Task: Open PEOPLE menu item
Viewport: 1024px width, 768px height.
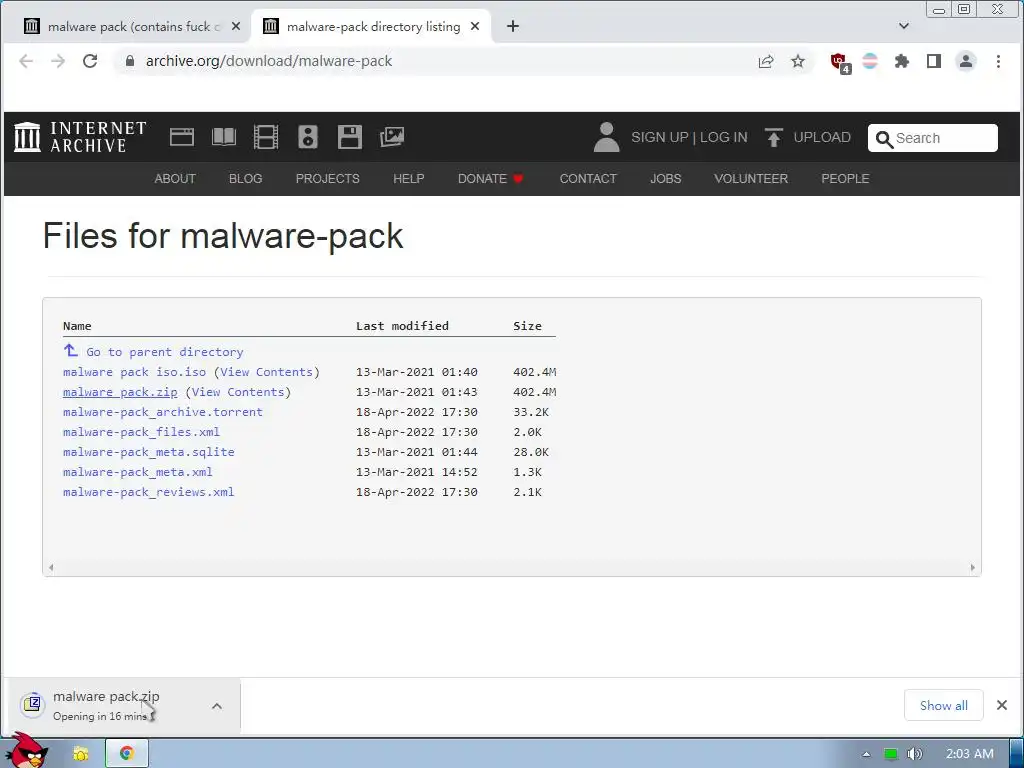Action: coord(845,179)
